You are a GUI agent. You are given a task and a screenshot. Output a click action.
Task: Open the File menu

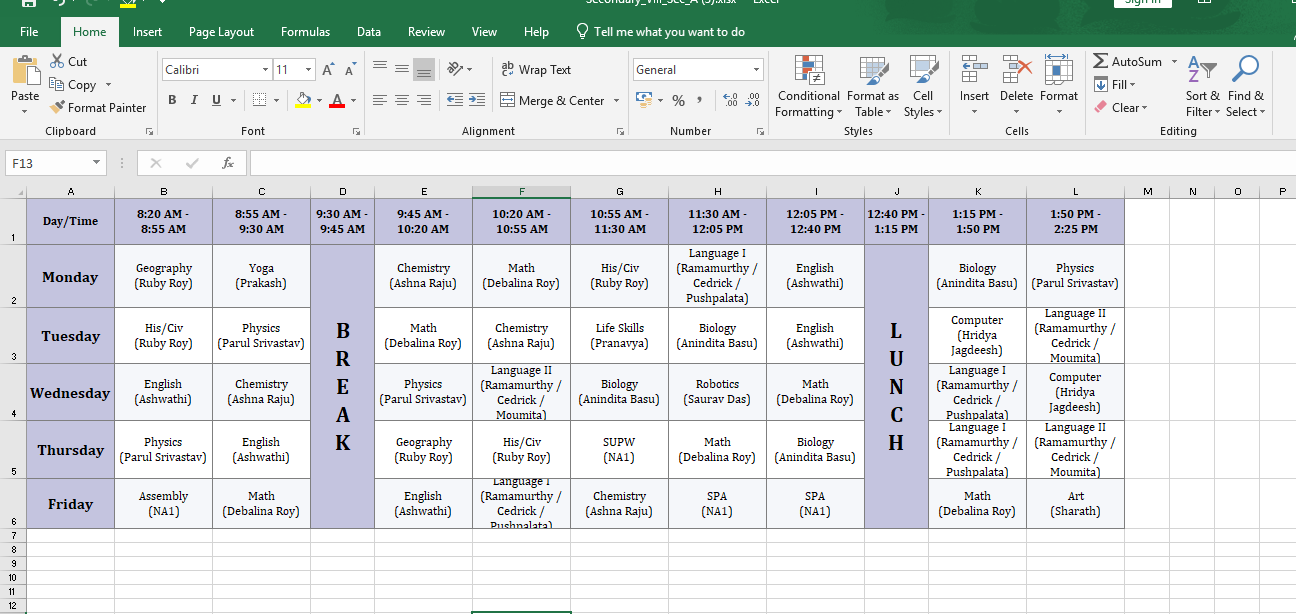coord(29,31)
